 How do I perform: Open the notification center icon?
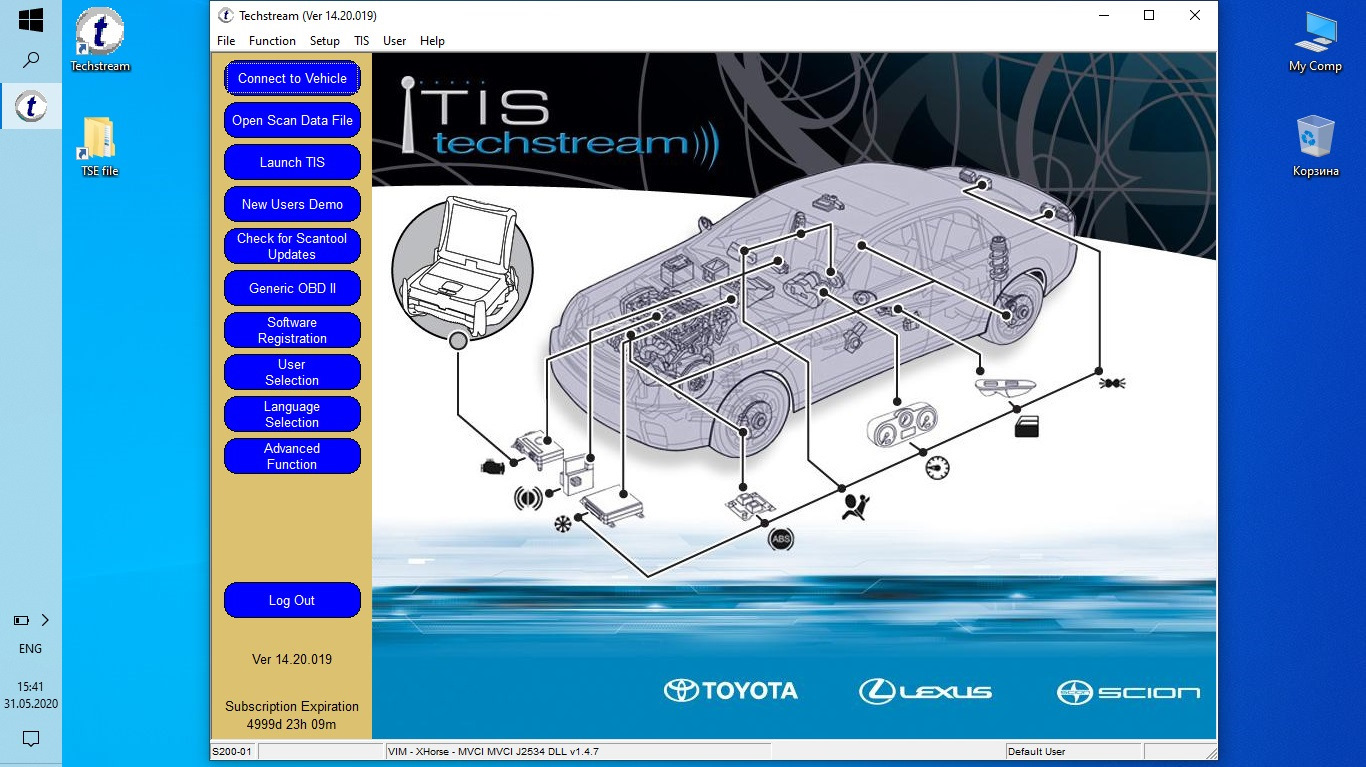pos(30,738)
